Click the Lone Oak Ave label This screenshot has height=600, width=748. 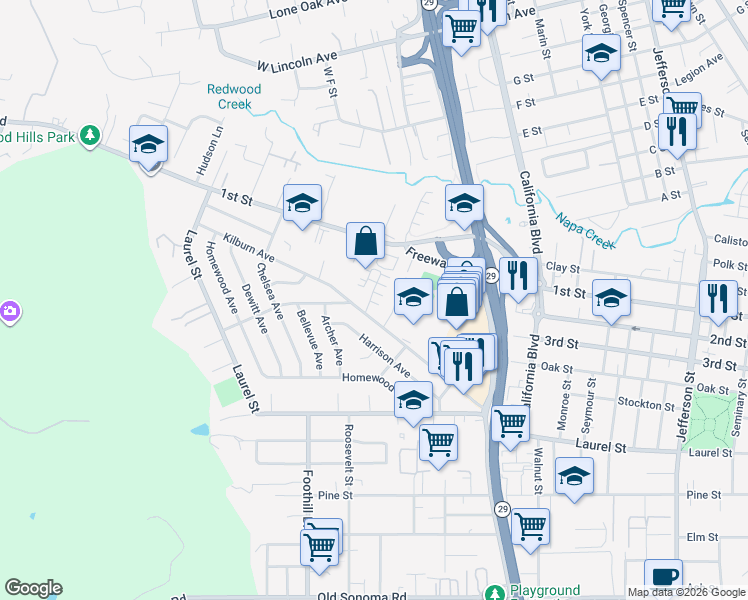pyautogui.click(x=308, y=8)
